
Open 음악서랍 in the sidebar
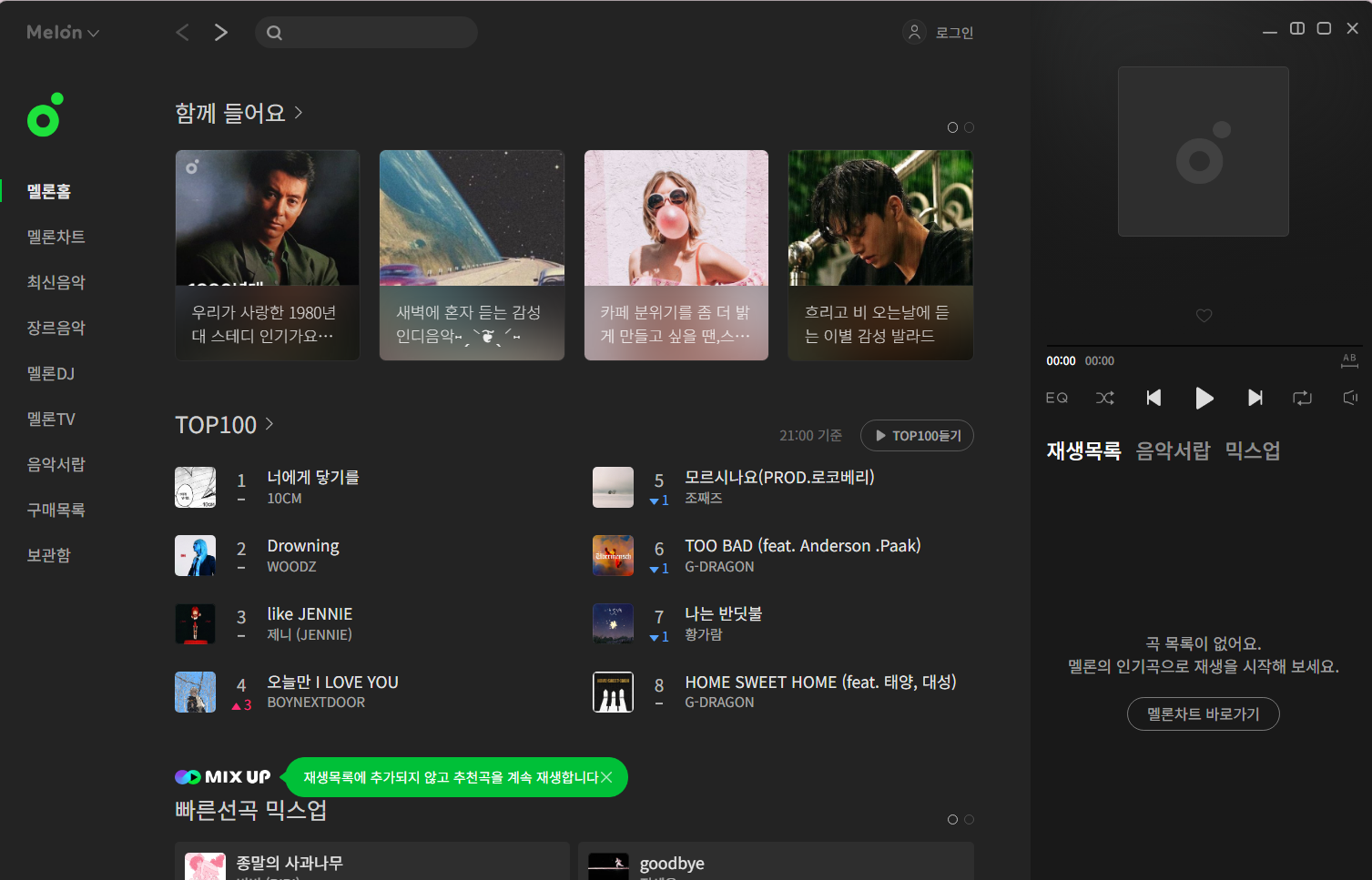pyautogui.click(x=56, y=464)
